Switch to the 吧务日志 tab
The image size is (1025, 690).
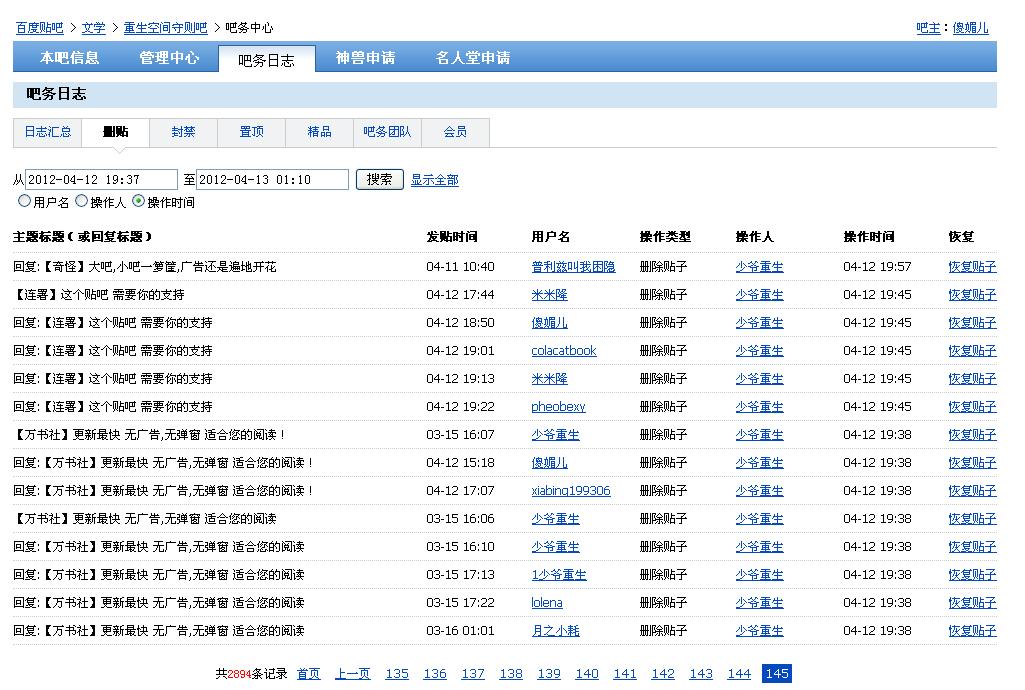pos(267,59)
